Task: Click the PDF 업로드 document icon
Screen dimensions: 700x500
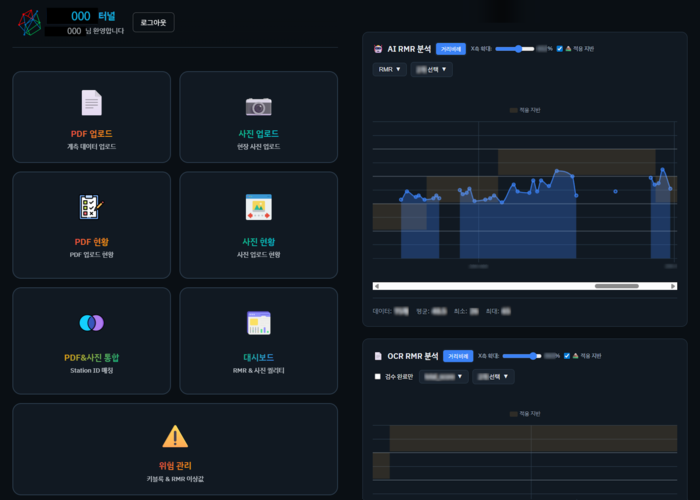Action: tap(91, 103)
